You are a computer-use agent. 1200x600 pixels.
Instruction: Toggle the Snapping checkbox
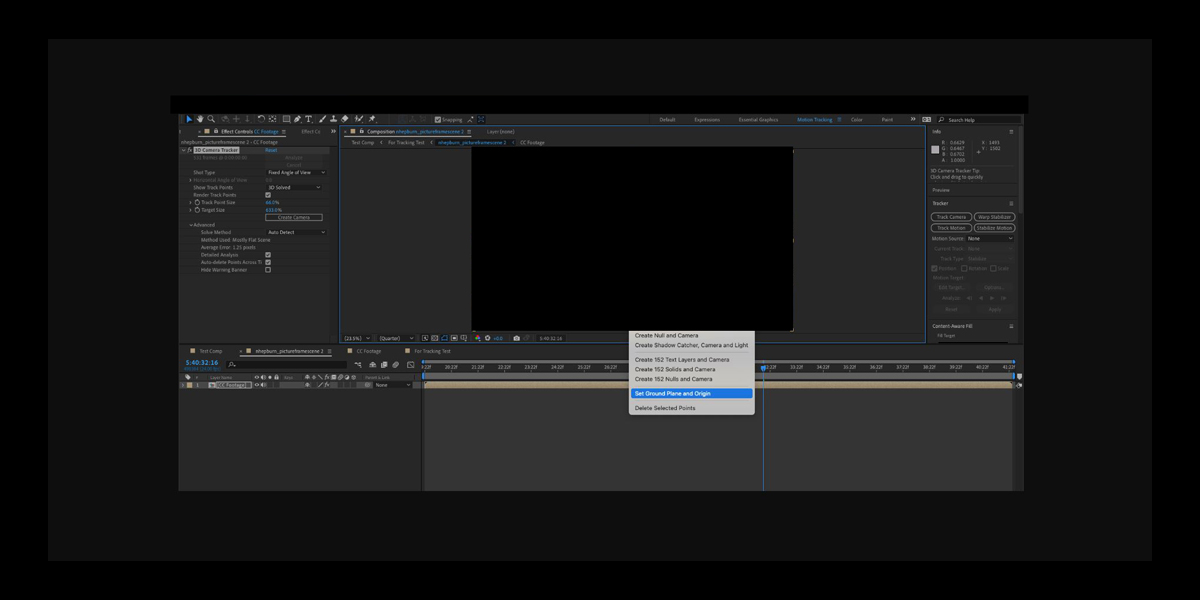pyautogui.click(x=438, y=119)
